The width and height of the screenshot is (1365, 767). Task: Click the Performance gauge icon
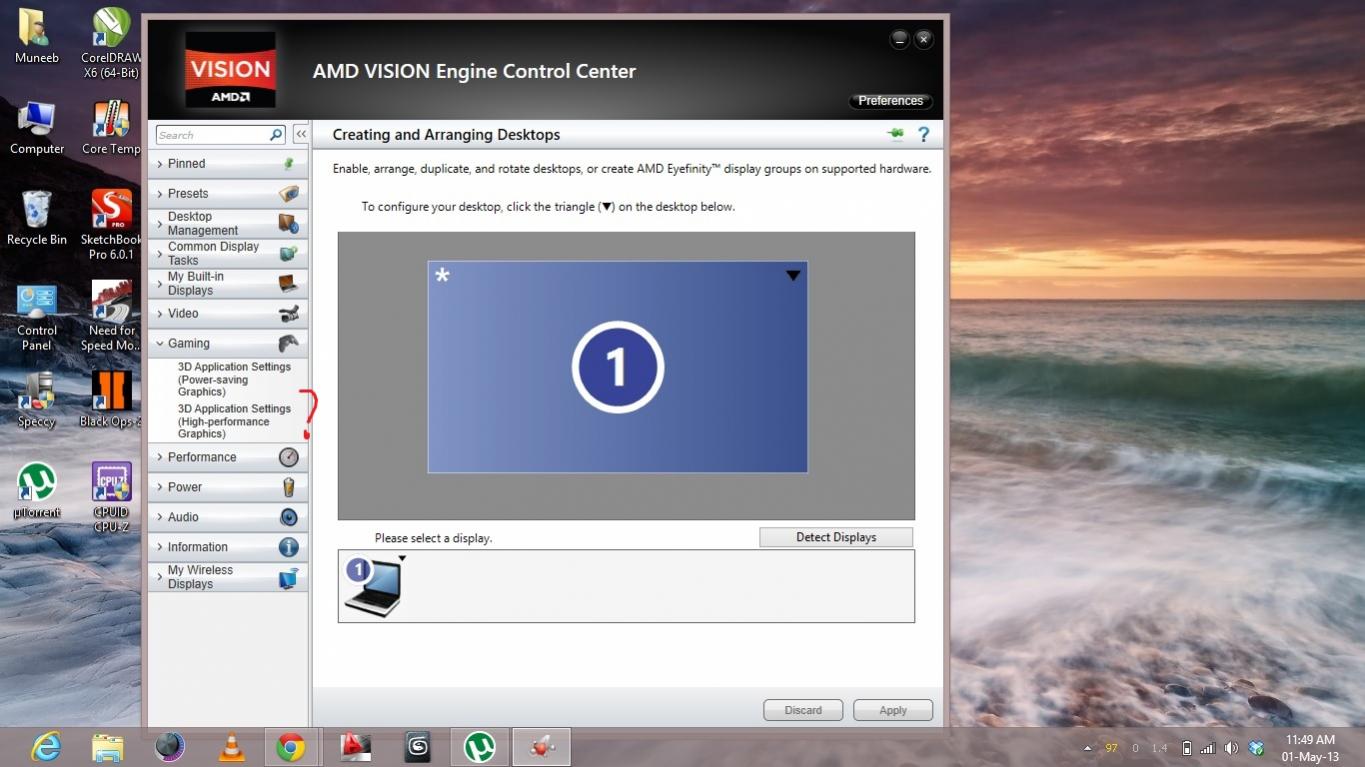point(288,457)
